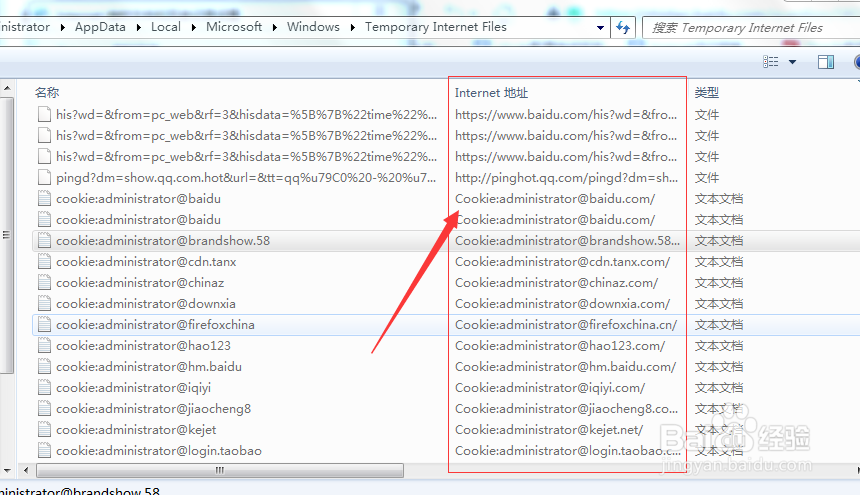This screenshot has height=495, width=860.
Task: Click address Cookie:administrator@hao123.com/ cell
Action: [x=560, y=346]
